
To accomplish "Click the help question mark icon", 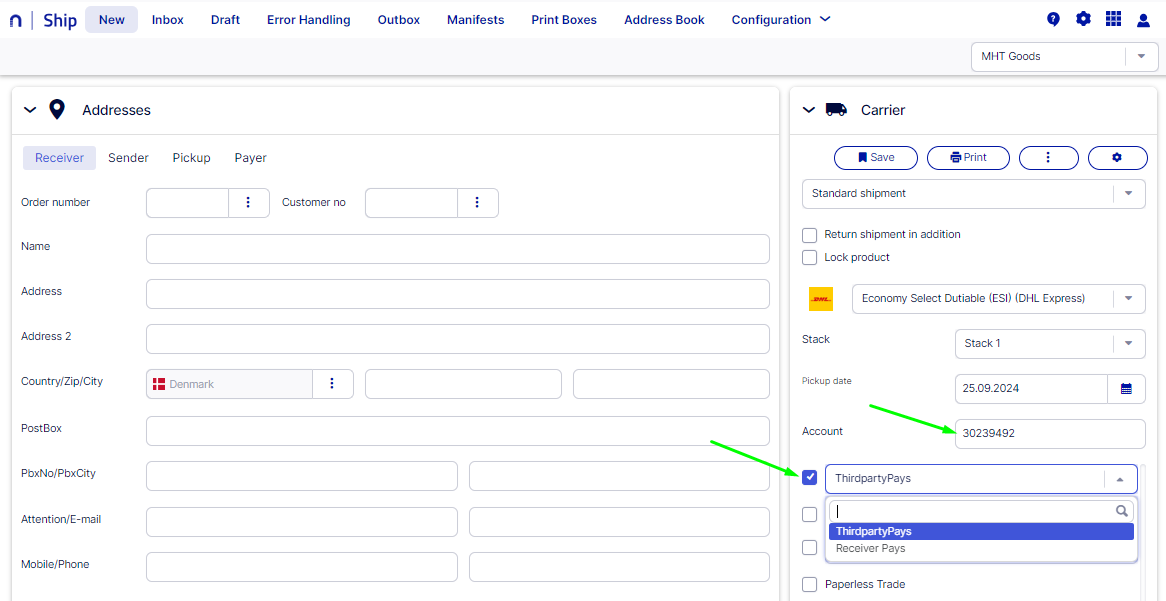I will [x=1053, y=19].
